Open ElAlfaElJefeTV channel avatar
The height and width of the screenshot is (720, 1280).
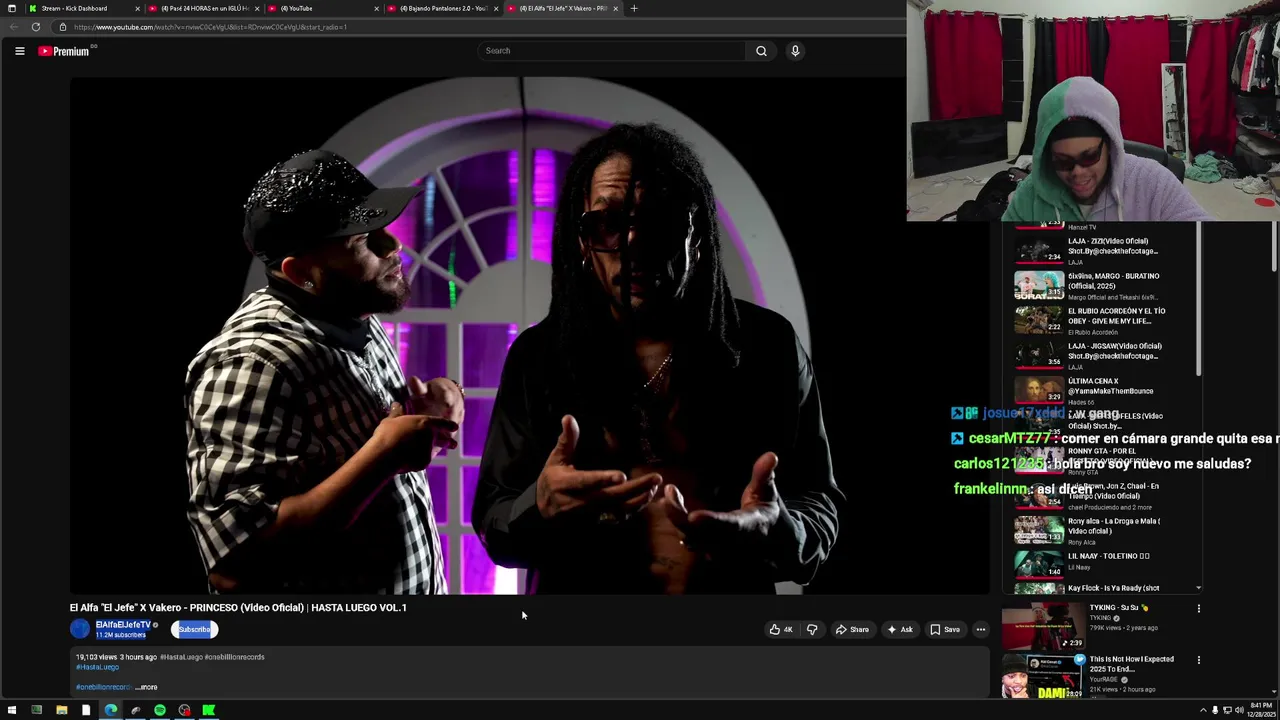[x=80, y=629]
